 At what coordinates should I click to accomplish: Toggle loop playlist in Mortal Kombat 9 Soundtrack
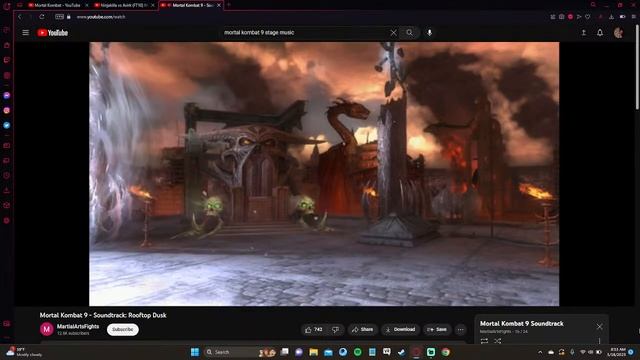coord(484,341)
